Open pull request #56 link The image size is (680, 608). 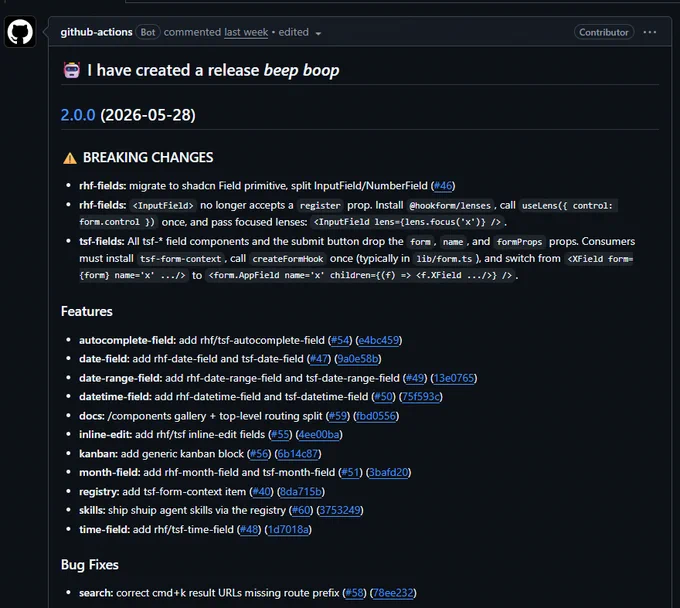pyautogui.click(x=259, y=454)
